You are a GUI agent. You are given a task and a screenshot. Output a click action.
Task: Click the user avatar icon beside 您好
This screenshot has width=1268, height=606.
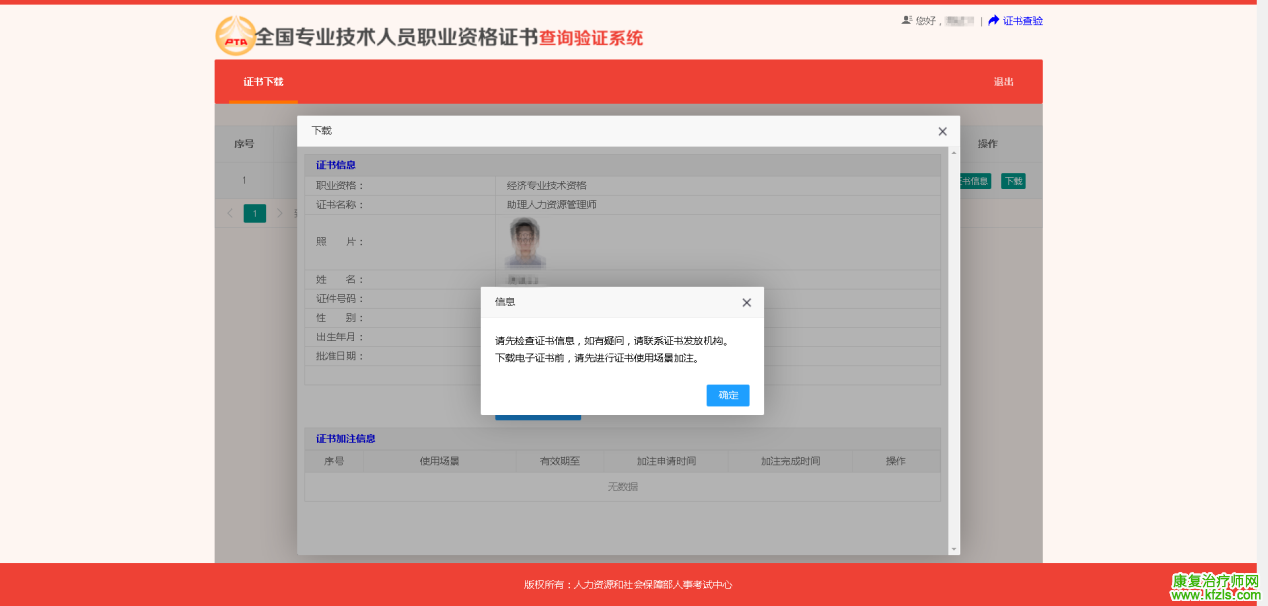tap(907, 20)
